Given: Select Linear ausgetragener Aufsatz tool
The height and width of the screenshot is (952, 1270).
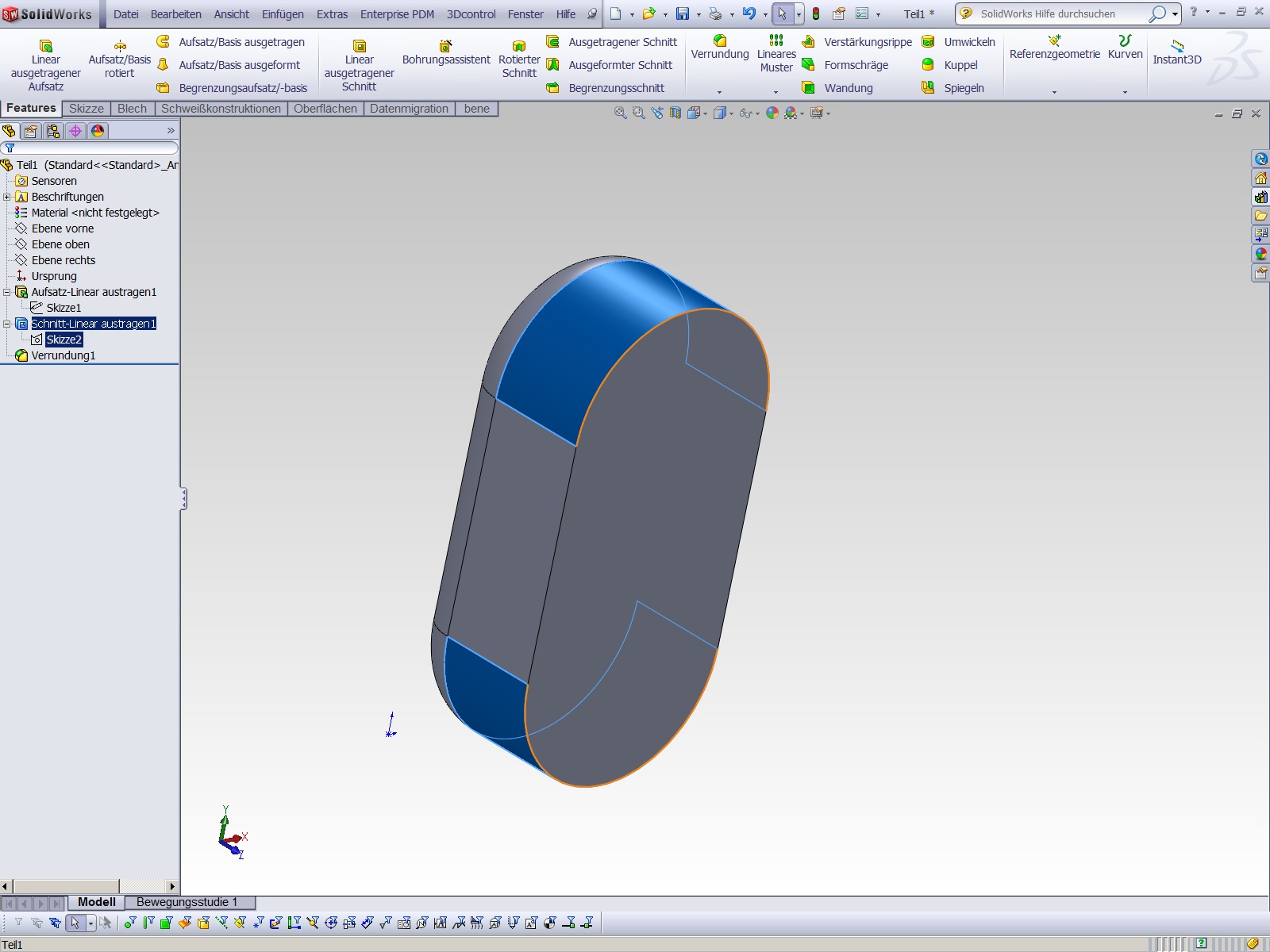Looking at the screenshot, I should [x=46, y=65].
